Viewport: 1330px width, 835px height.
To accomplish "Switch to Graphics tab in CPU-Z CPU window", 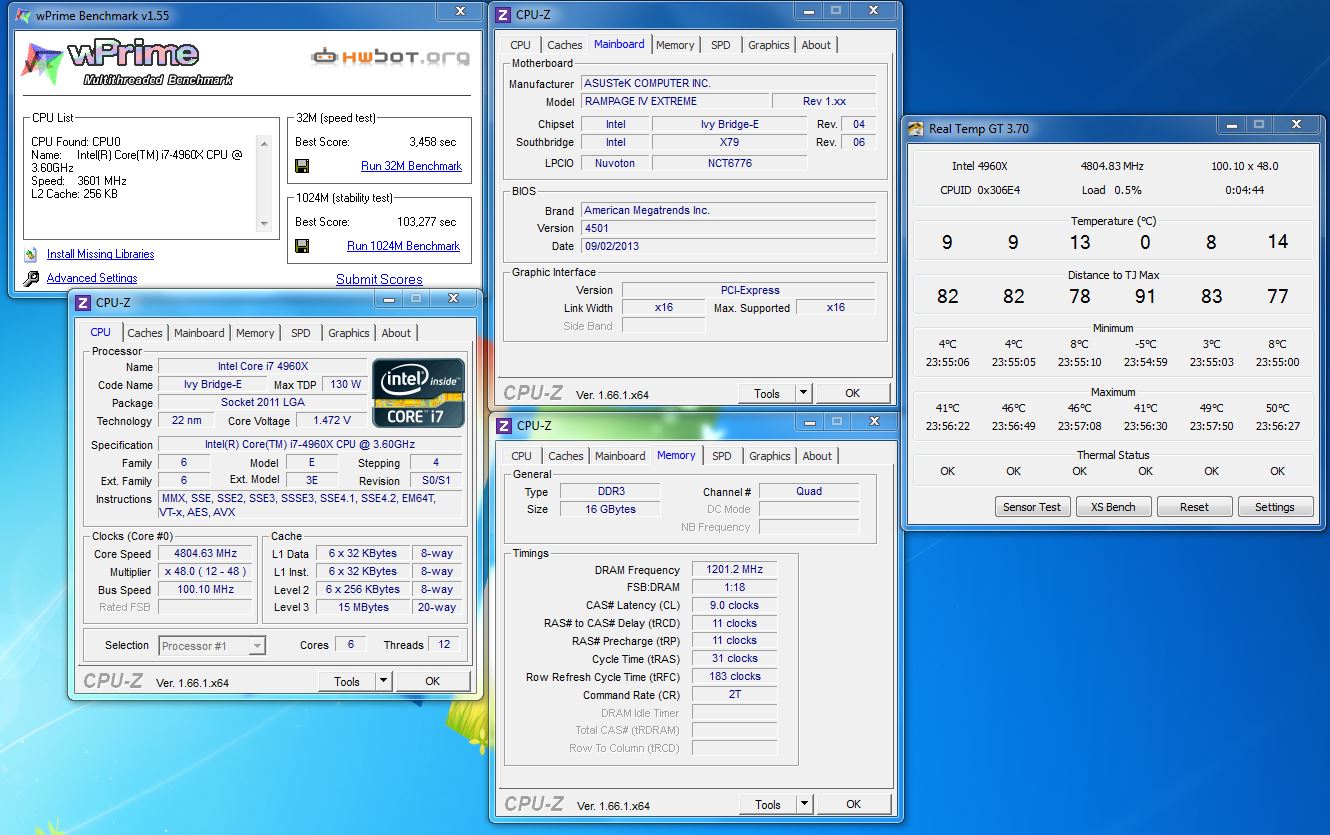I will (349, 333).
